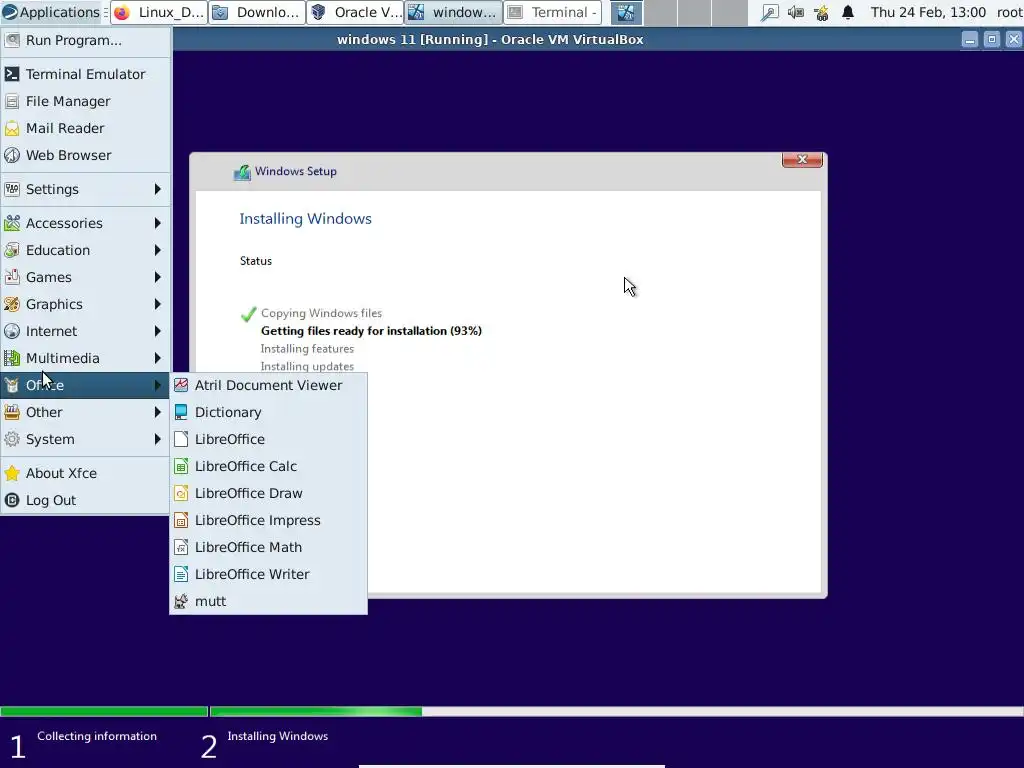Open the Applications menu button

coord(52,12)
